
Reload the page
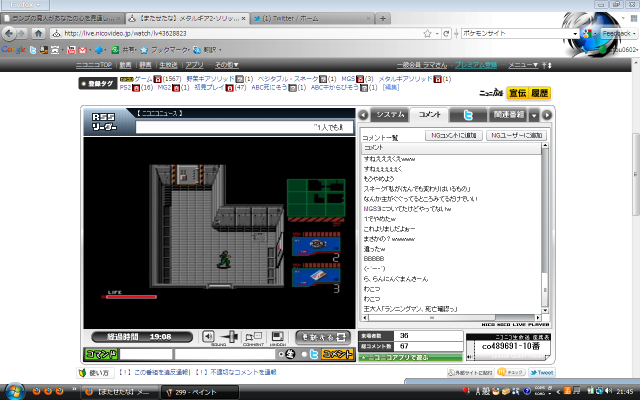pyautogui.click(x=446, y=33)
